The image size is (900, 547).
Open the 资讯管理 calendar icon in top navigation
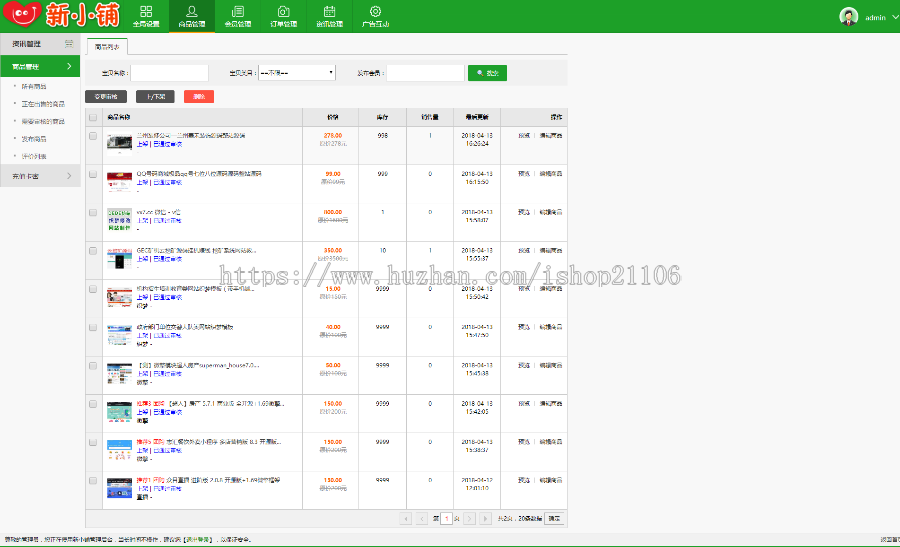tap(329, 11)
